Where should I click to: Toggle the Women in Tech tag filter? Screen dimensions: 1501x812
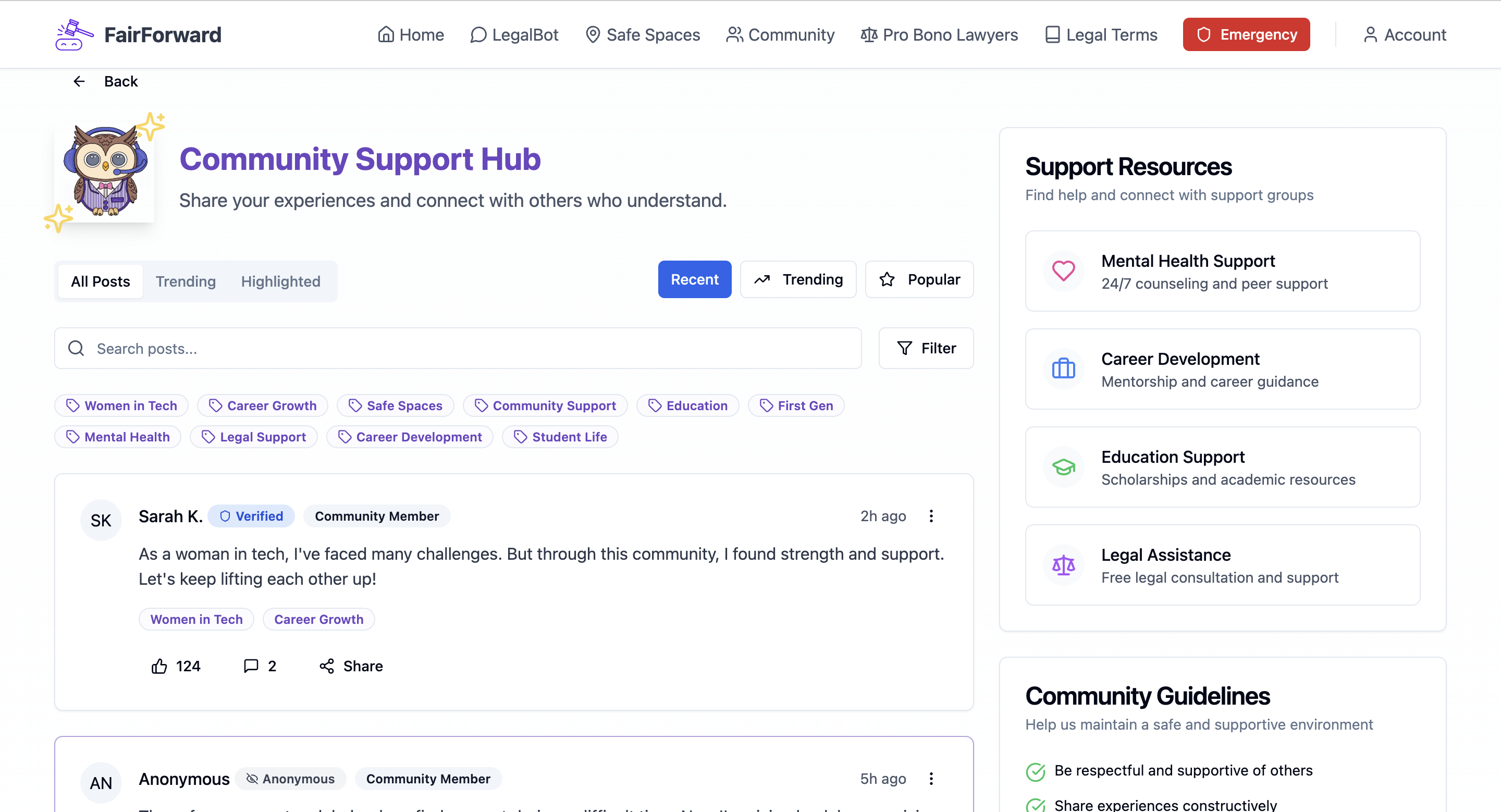coord(121,405)
